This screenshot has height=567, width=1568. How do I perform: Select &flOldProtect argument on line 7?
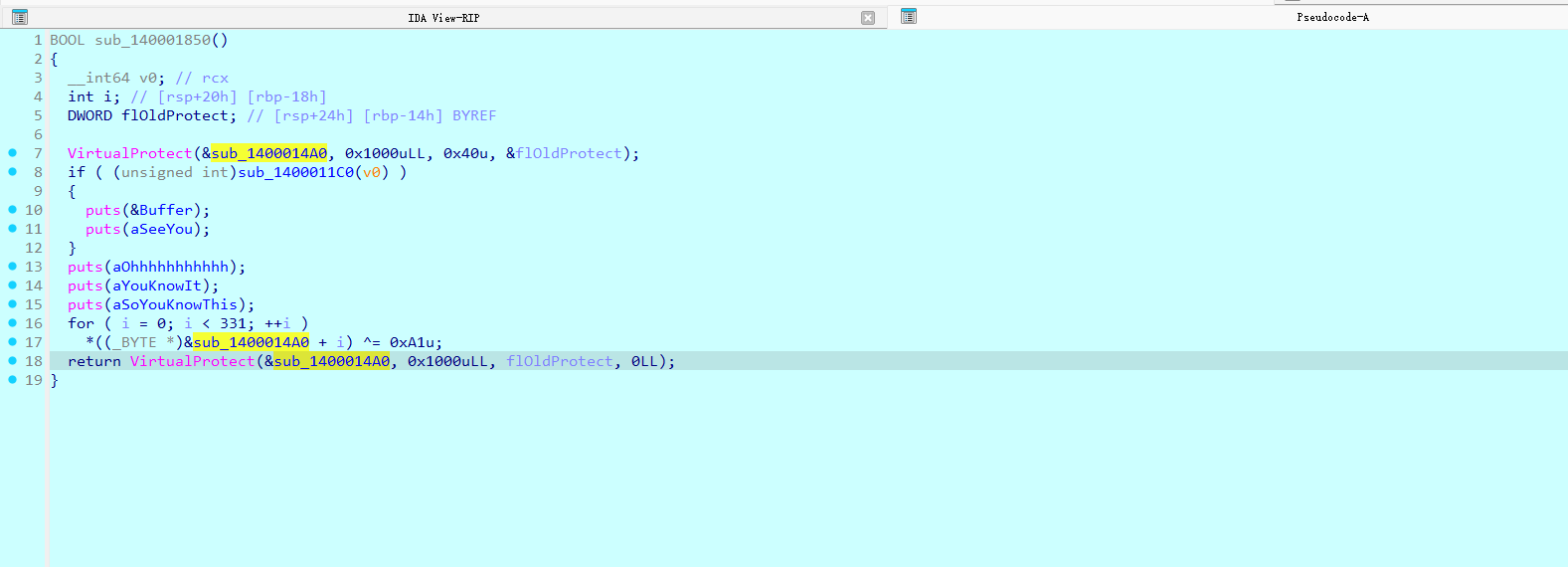pyautogui.click(x=564, y=153)
